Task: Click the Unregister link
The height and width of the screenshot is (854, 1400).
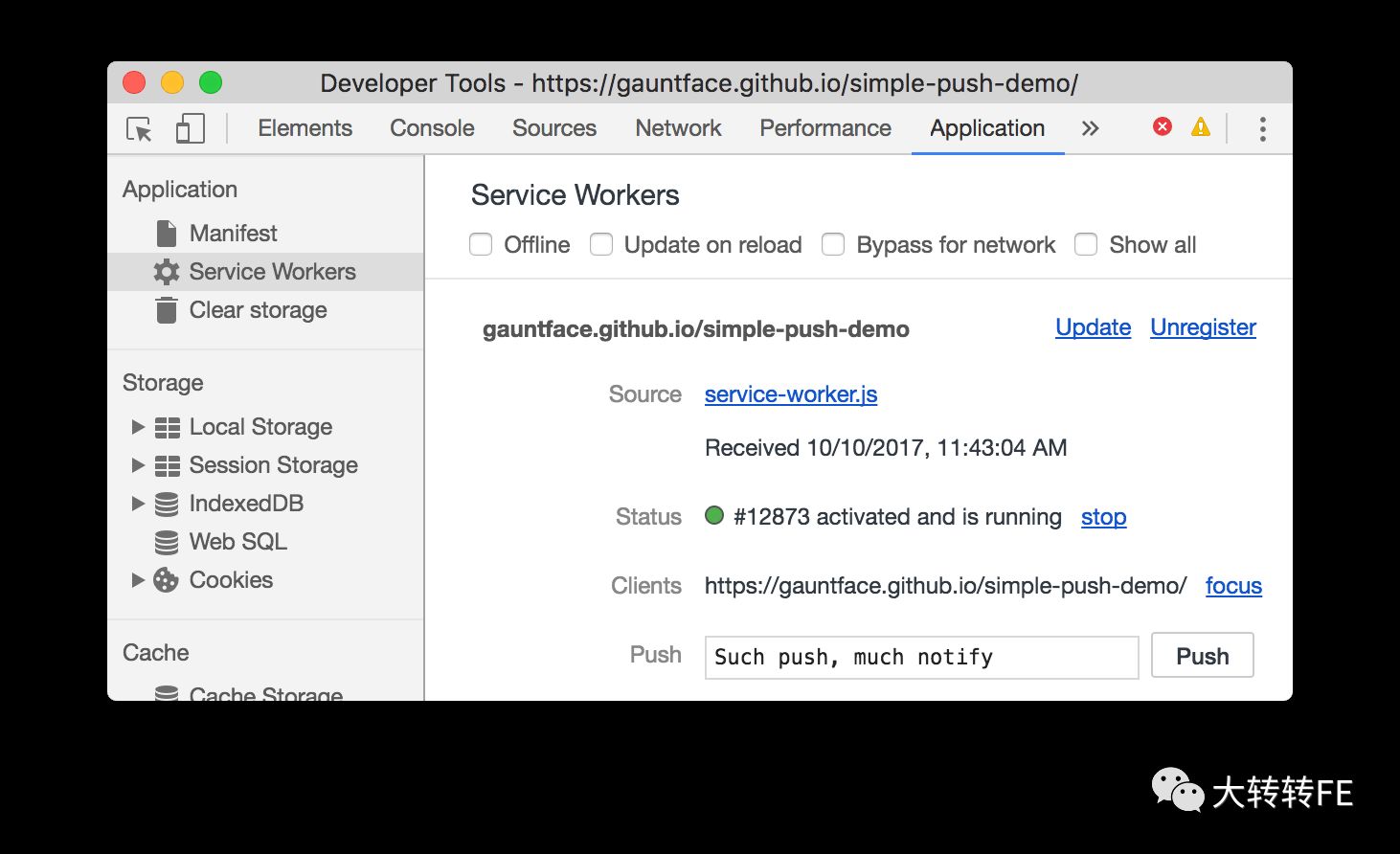Action: tap(1203, 327)
